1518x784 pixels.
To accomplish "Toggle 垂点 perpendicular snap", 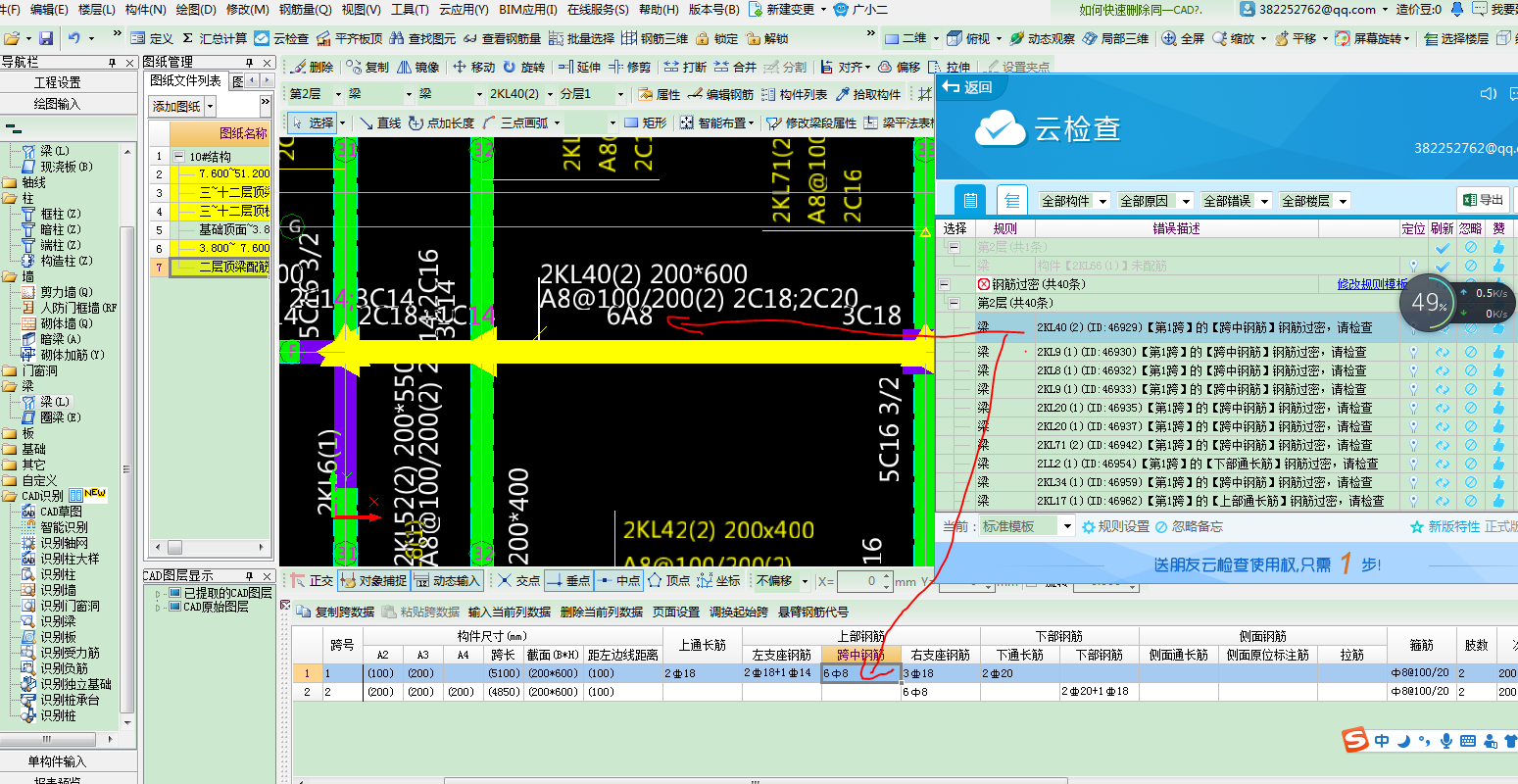I will (x=568, y=580).
